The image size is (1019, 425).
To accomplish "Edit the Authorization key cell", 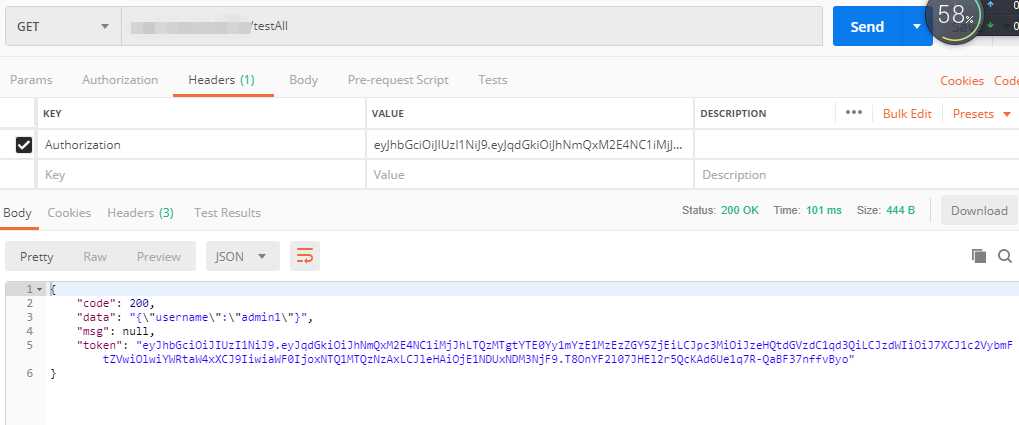I will click(201, 145).
